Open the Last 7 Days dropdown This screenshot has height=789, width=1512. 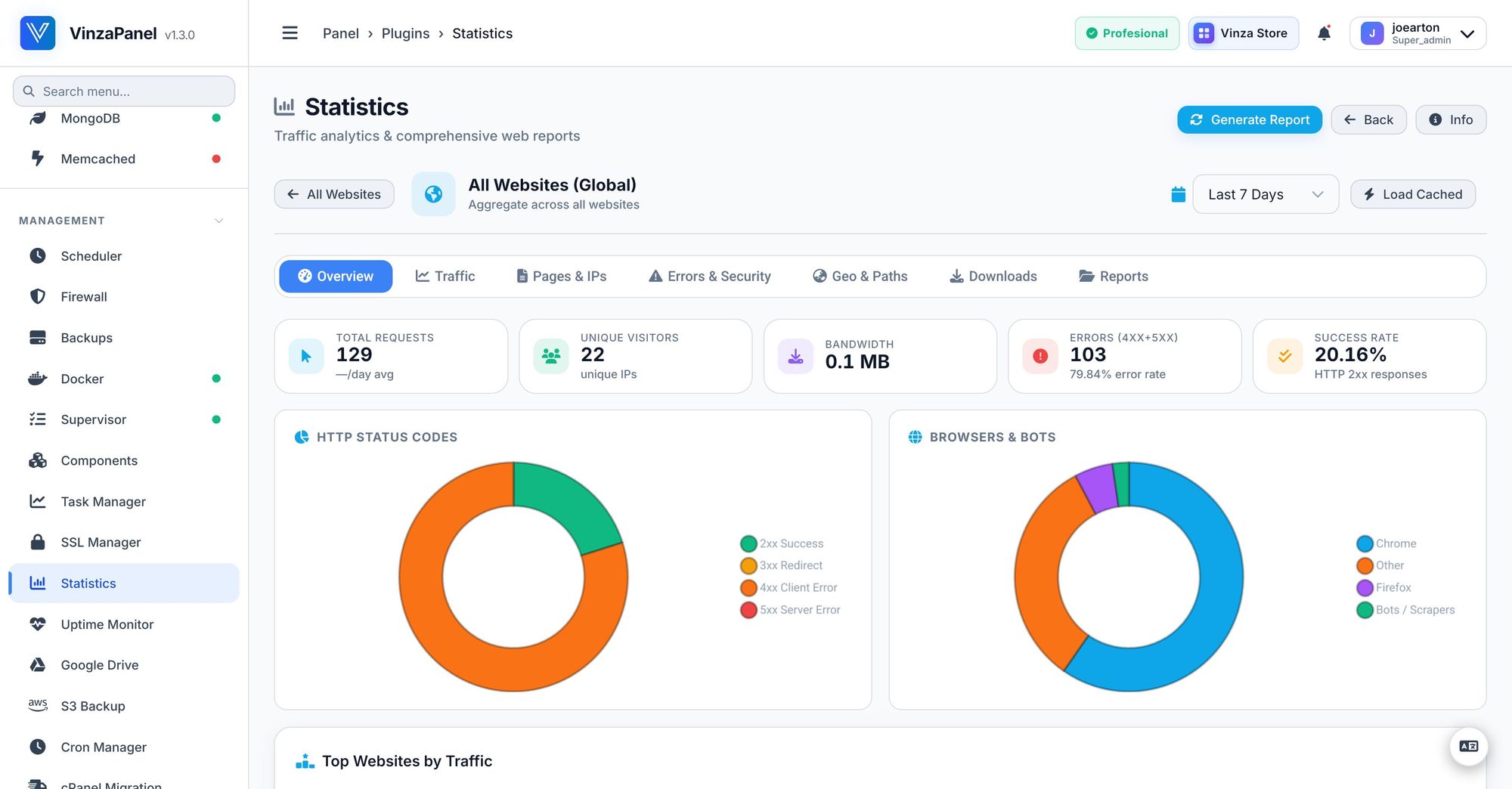click(x=1266, y=194)
